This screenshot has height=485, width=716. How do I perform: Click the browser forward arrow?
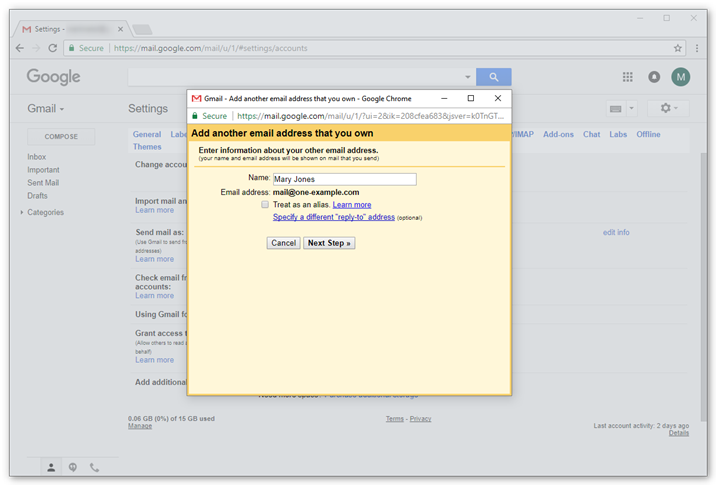click(36, 48)
